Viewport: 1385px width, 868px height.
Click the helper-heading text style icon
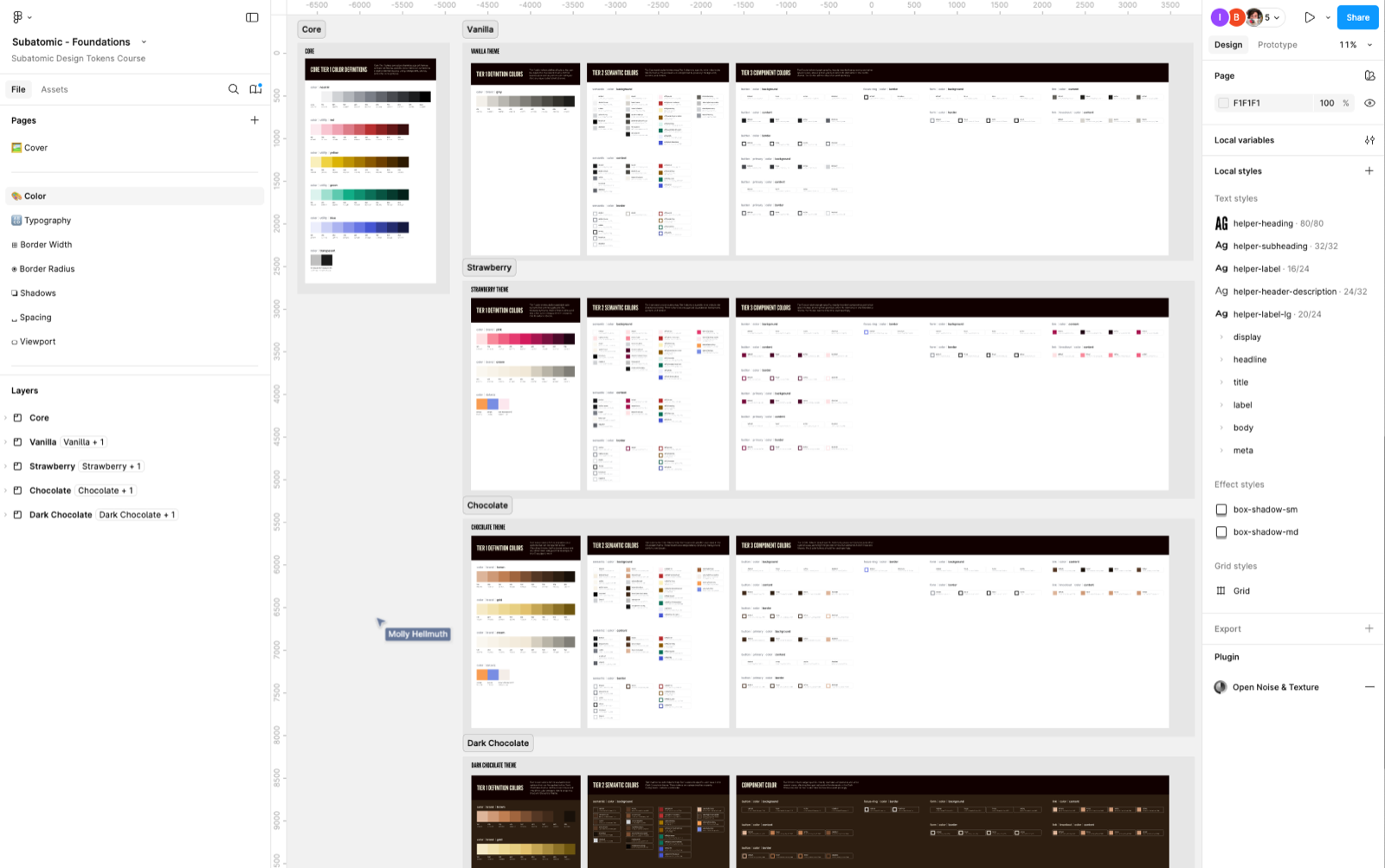click(x=1221, y=223)
